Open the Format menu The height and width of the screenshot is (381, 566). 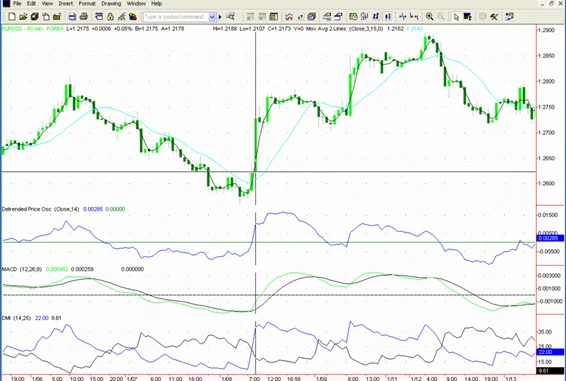pyautogui.click(x=87, y=4)
